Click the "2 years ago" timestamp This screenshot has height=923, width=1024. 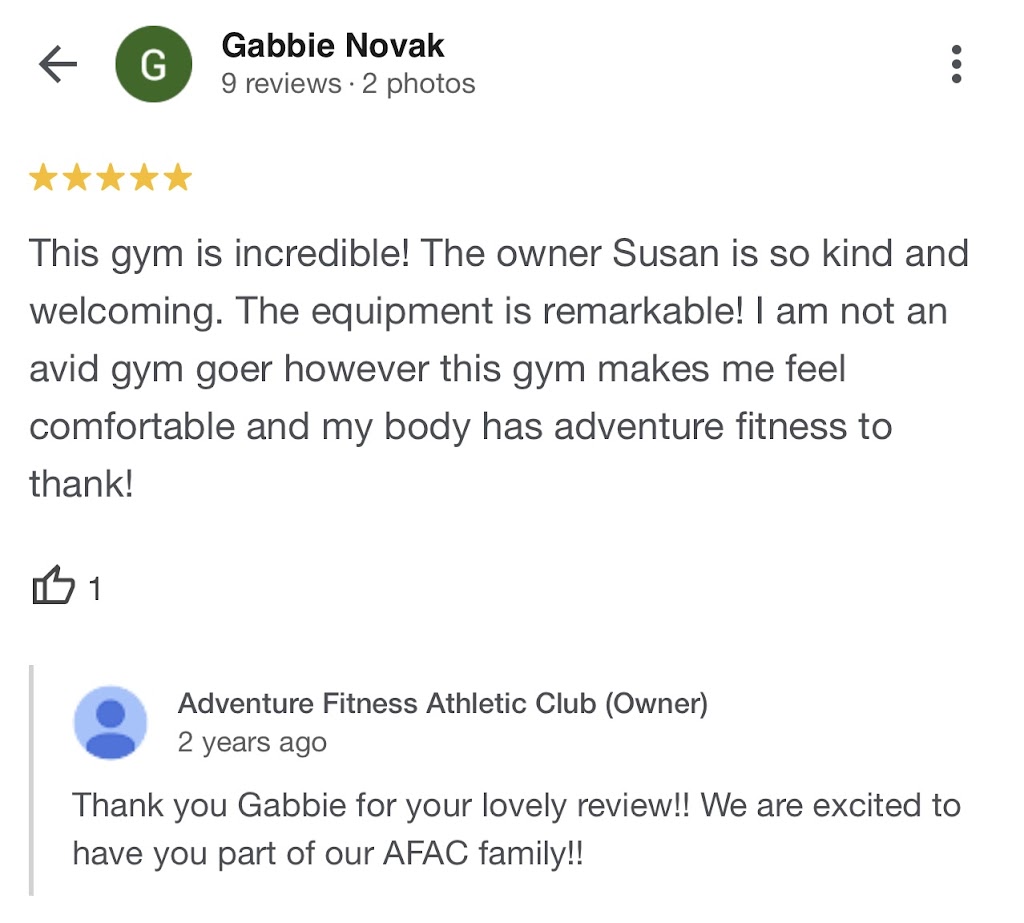[252, 743]
